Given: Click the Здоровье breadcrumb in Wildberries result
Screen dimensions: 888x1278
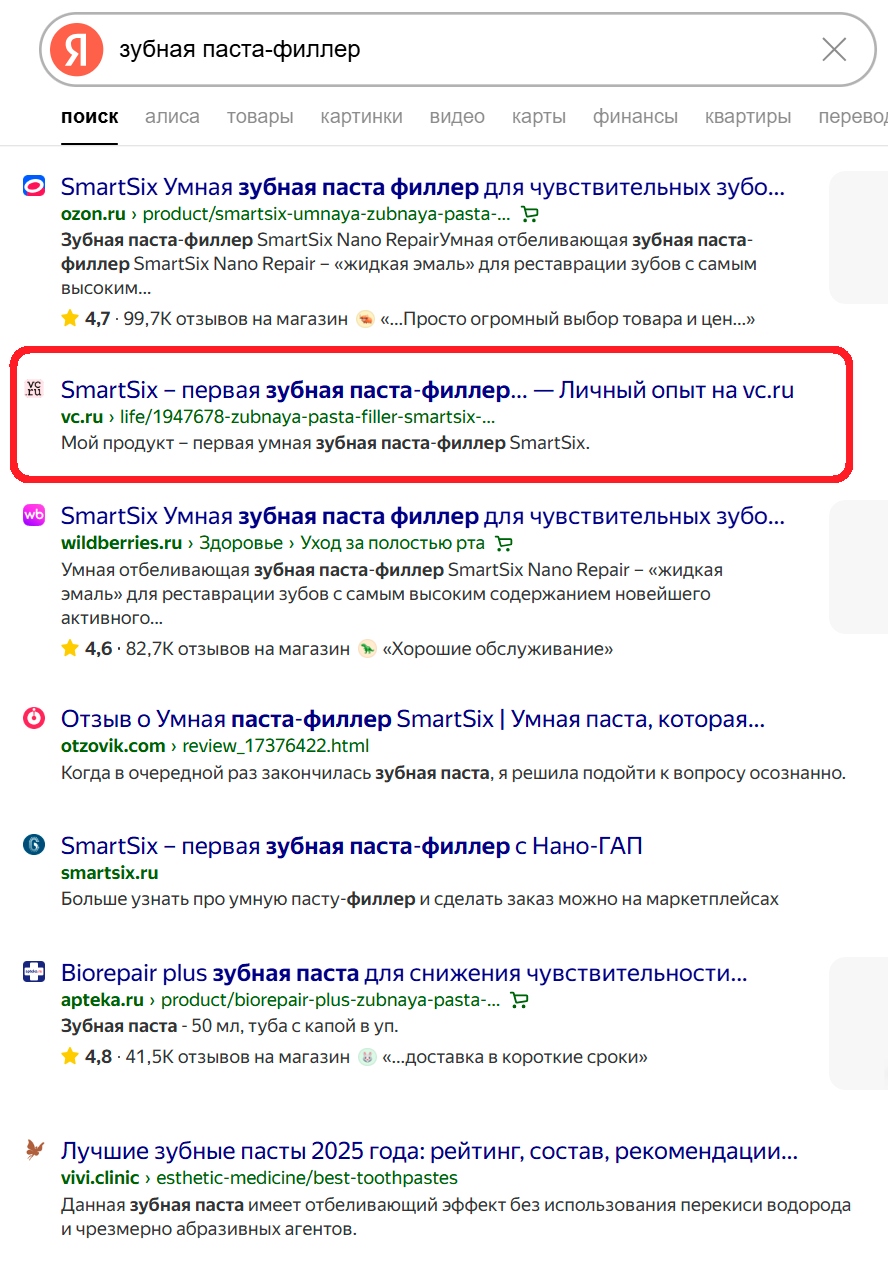Looking at the screenshot, I should click(241, 544).
